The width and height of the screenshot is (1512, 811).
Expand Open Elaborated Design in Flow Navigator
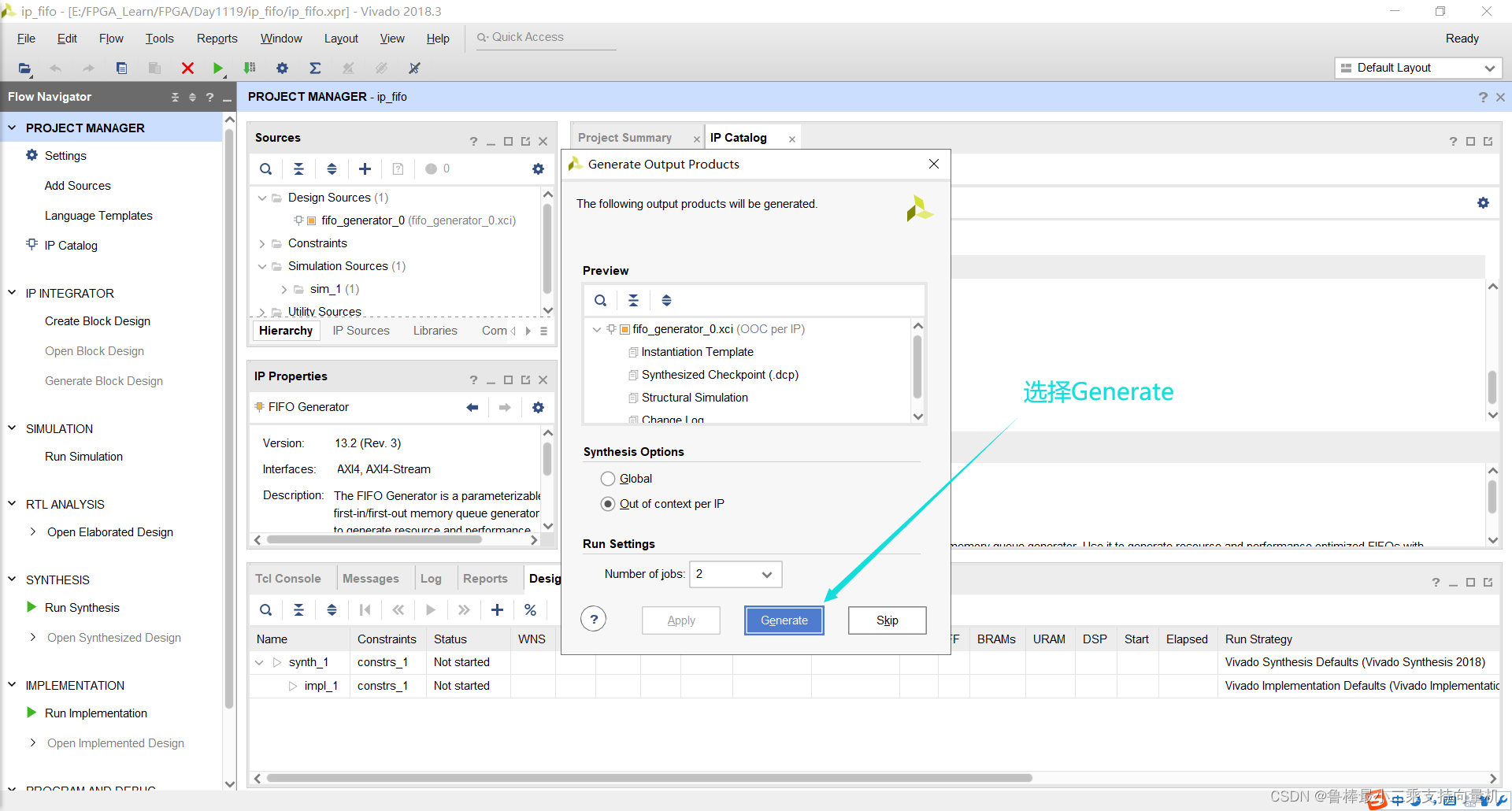pos(33,532)
